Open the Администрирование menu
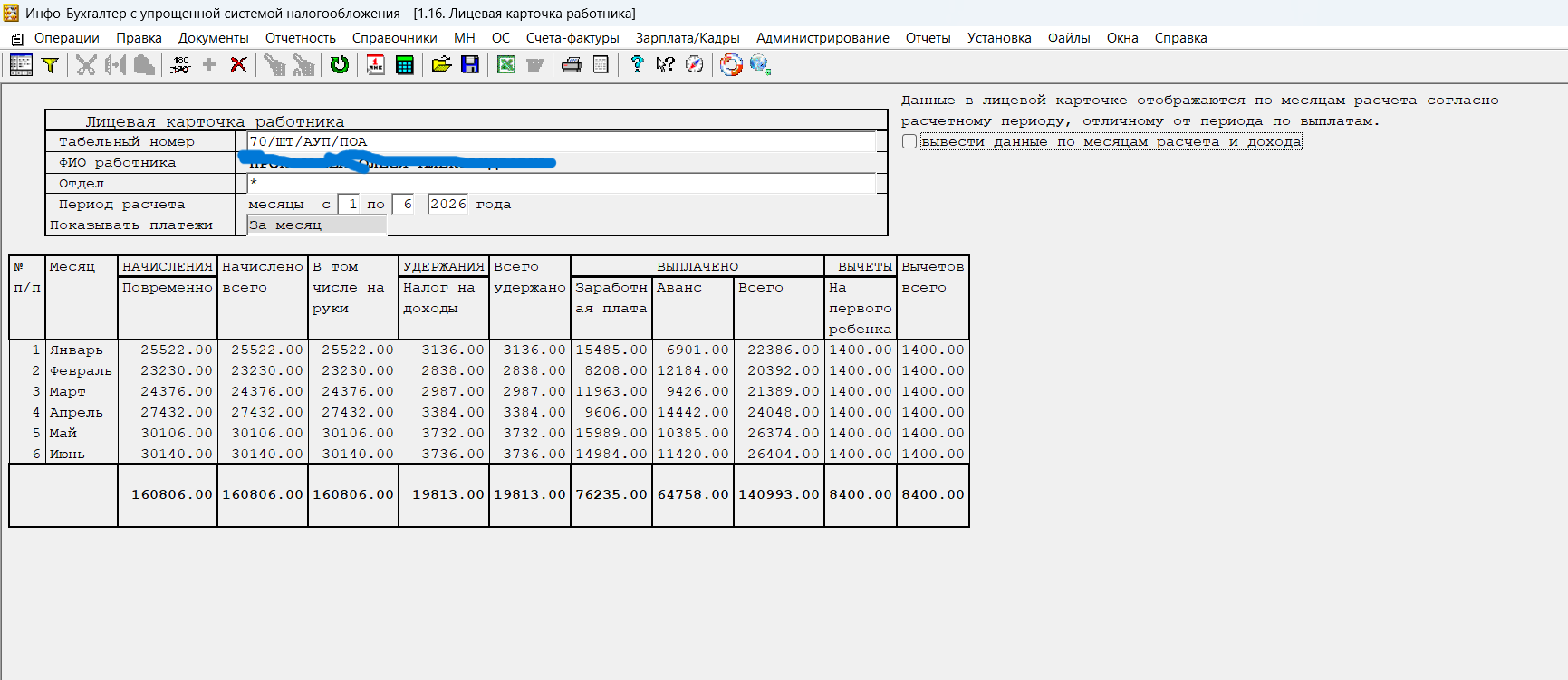The image size is (1568, 680). coord(822,38)
